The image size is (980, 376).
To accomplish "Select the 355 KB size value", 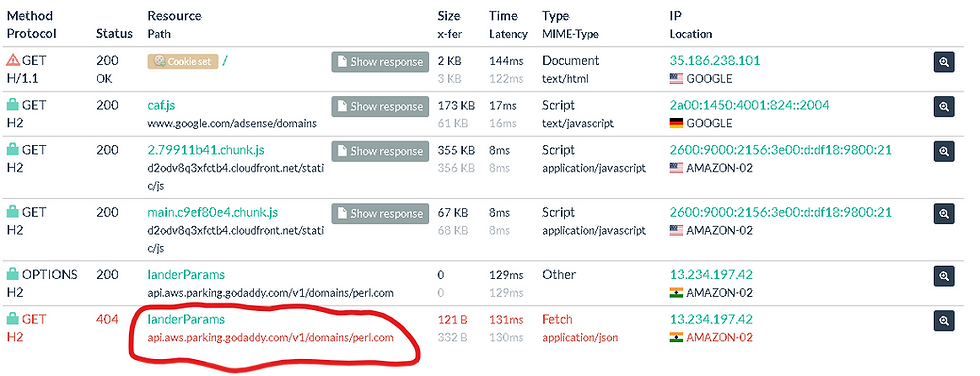I will pos(456,151).
